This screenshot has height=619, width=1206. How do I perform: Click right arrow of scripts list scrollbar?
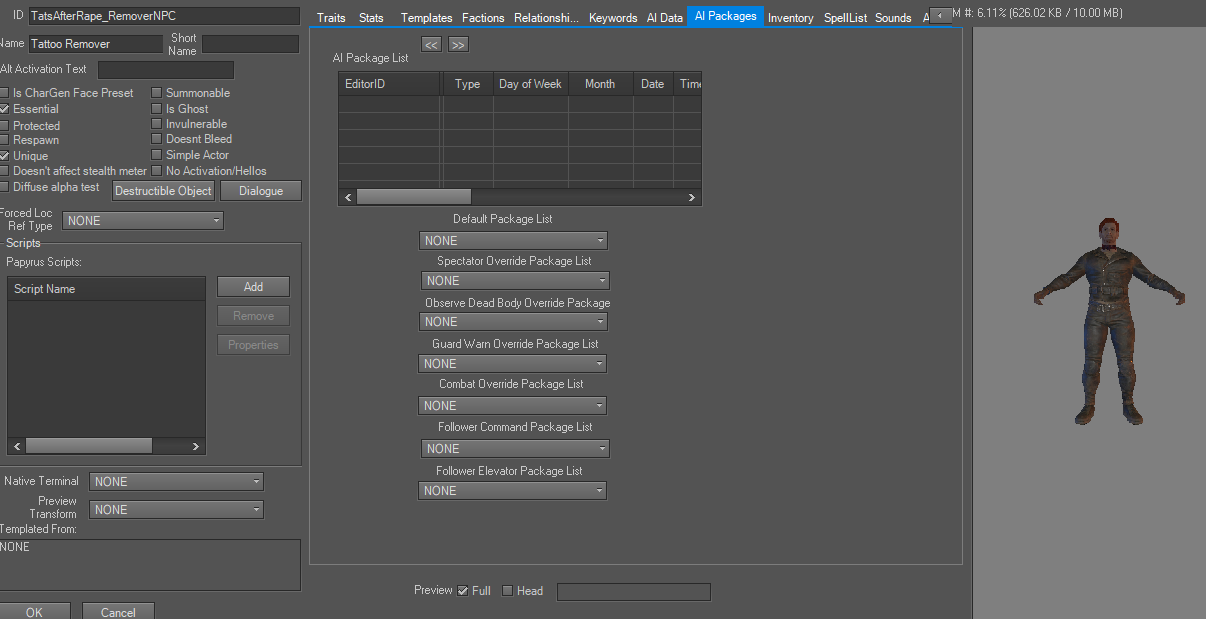click(x=196, y=446)
